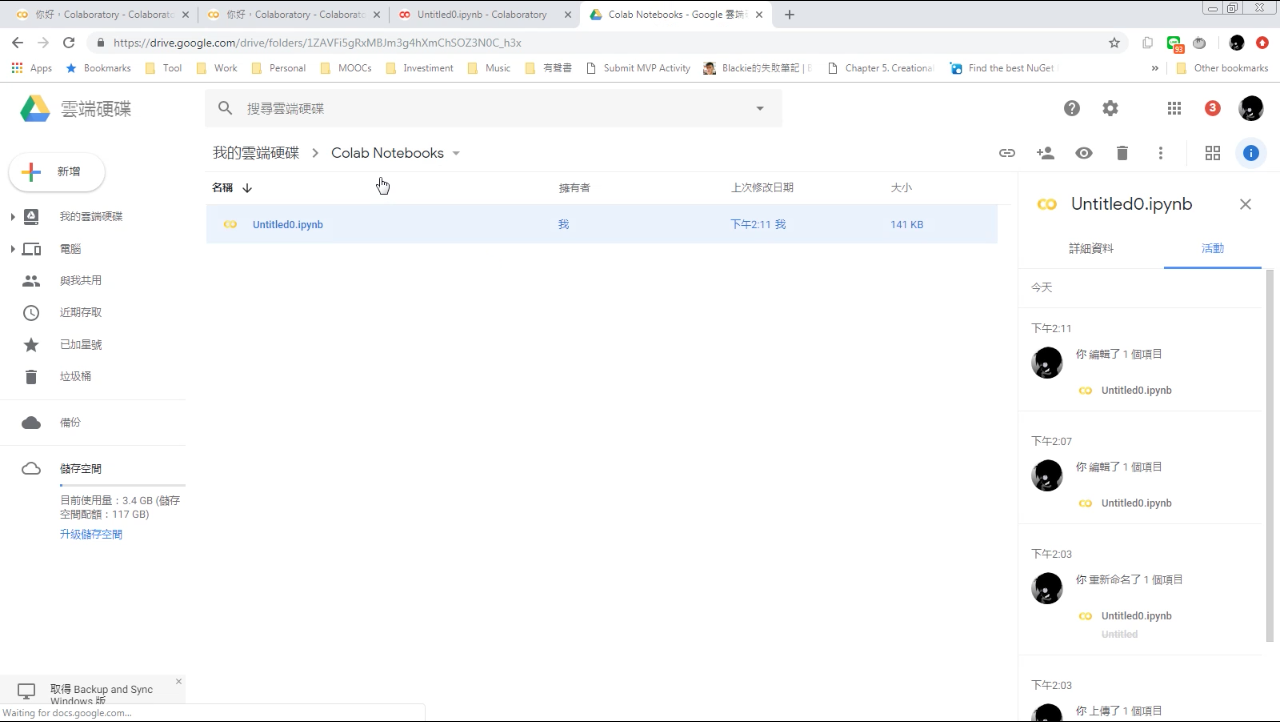Close the Untitled0.ipynb details panel
The width and height of the screenshot is (1280, 722).
pos(1245,204)
